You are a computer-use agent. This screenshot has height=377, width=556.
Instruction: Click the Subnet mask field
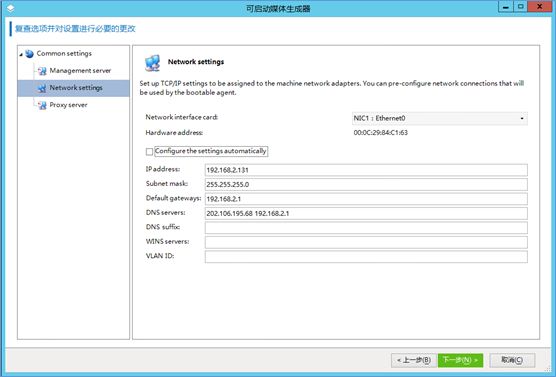[366, 184]
